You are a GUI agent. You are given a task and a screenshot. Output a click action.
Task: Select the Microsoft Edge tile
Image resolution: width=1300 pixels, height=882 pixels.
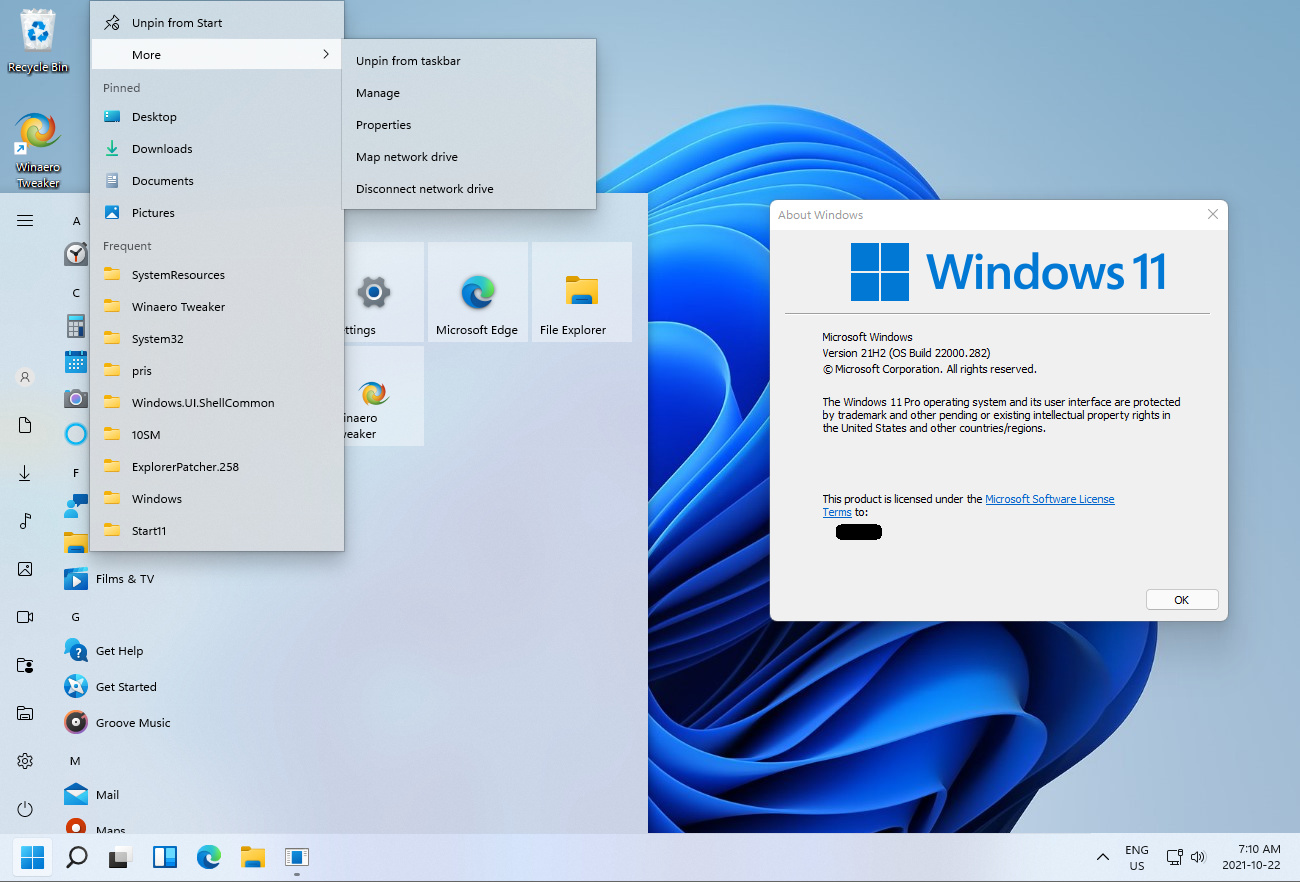[477, 292]
